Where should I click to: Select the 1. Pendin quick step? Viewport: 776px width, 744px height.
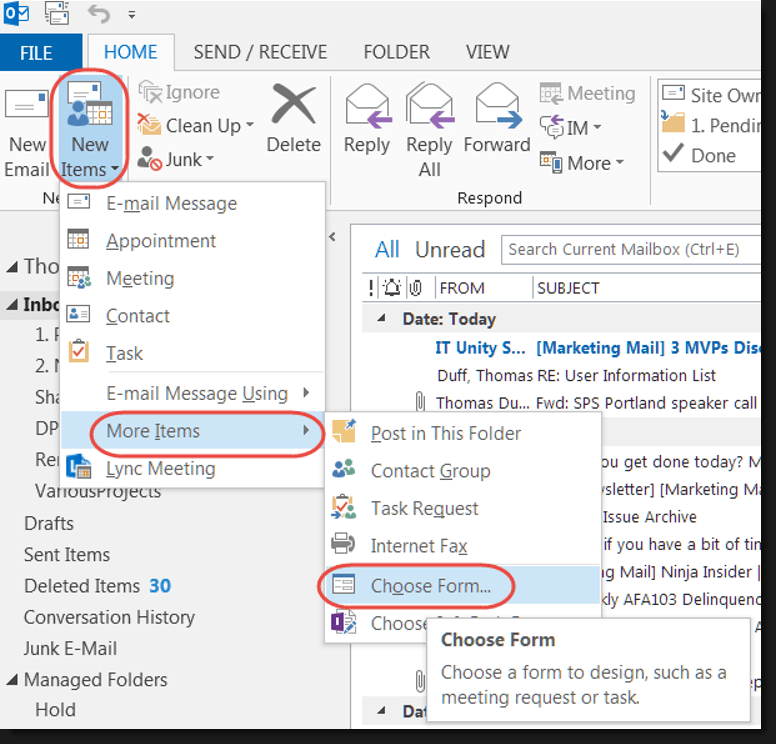point(711,125)
